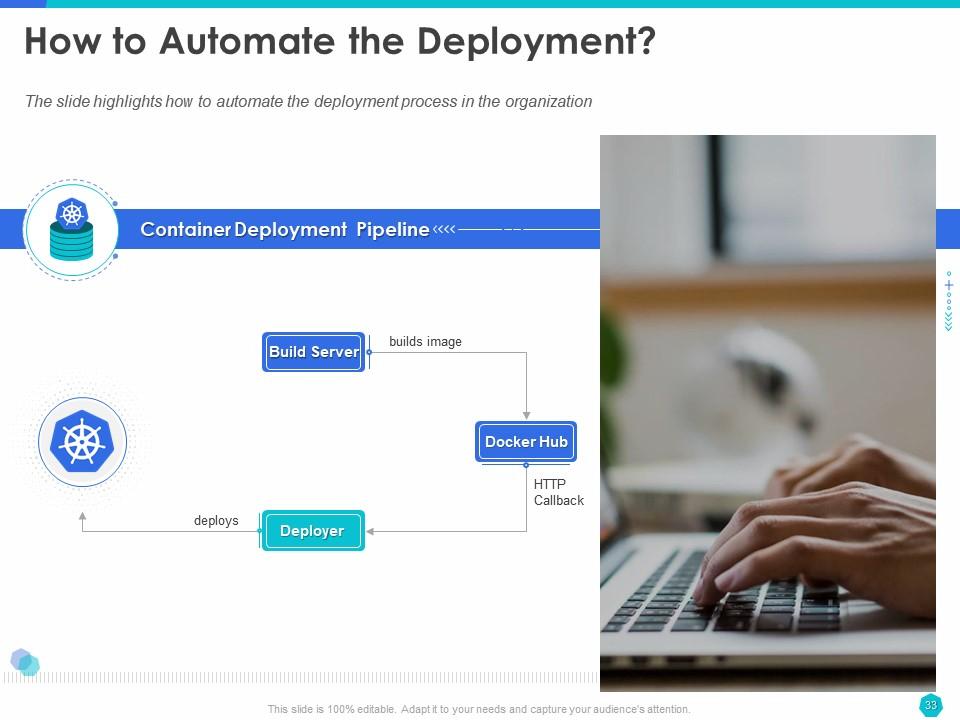960x720 pixels.
Task: Click the overlapping hexagons logo at bottom left
Action: pyautogui.click(x=25, y=662)
